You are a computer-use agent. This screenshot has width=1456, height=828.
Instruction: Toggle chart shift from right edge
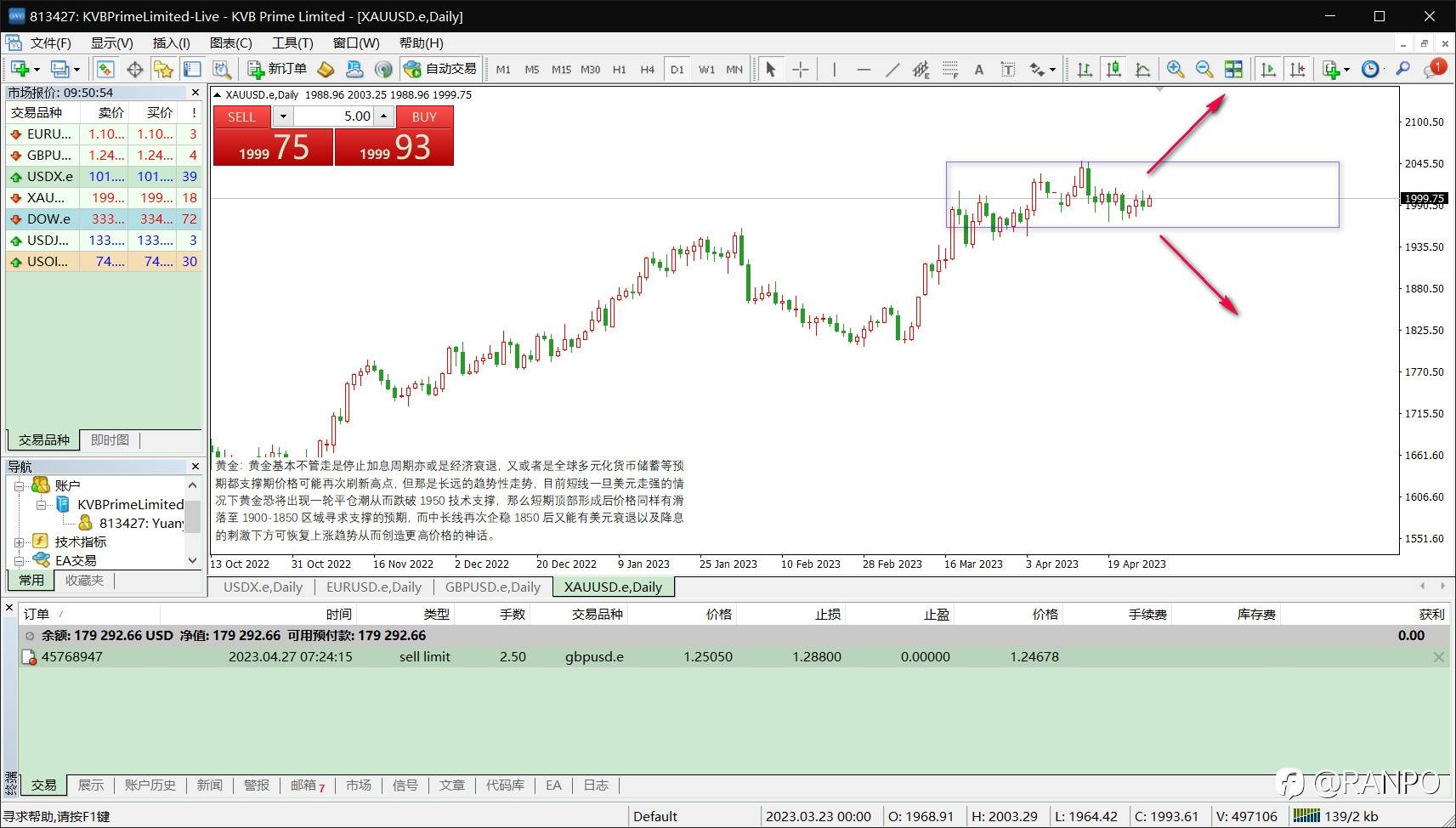(x=1297, y=70)
